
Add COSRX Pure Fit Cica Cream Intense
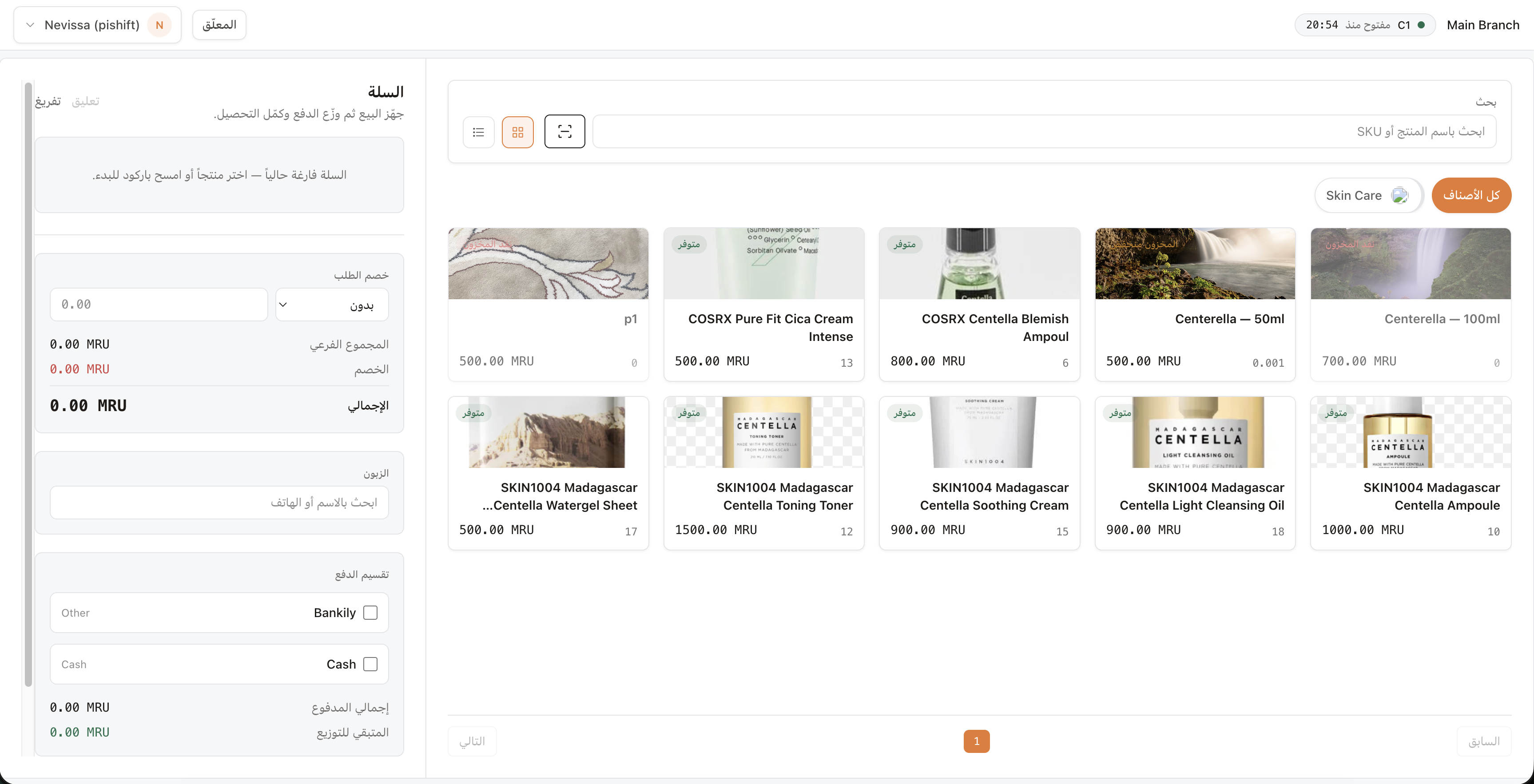pos(763,304)
